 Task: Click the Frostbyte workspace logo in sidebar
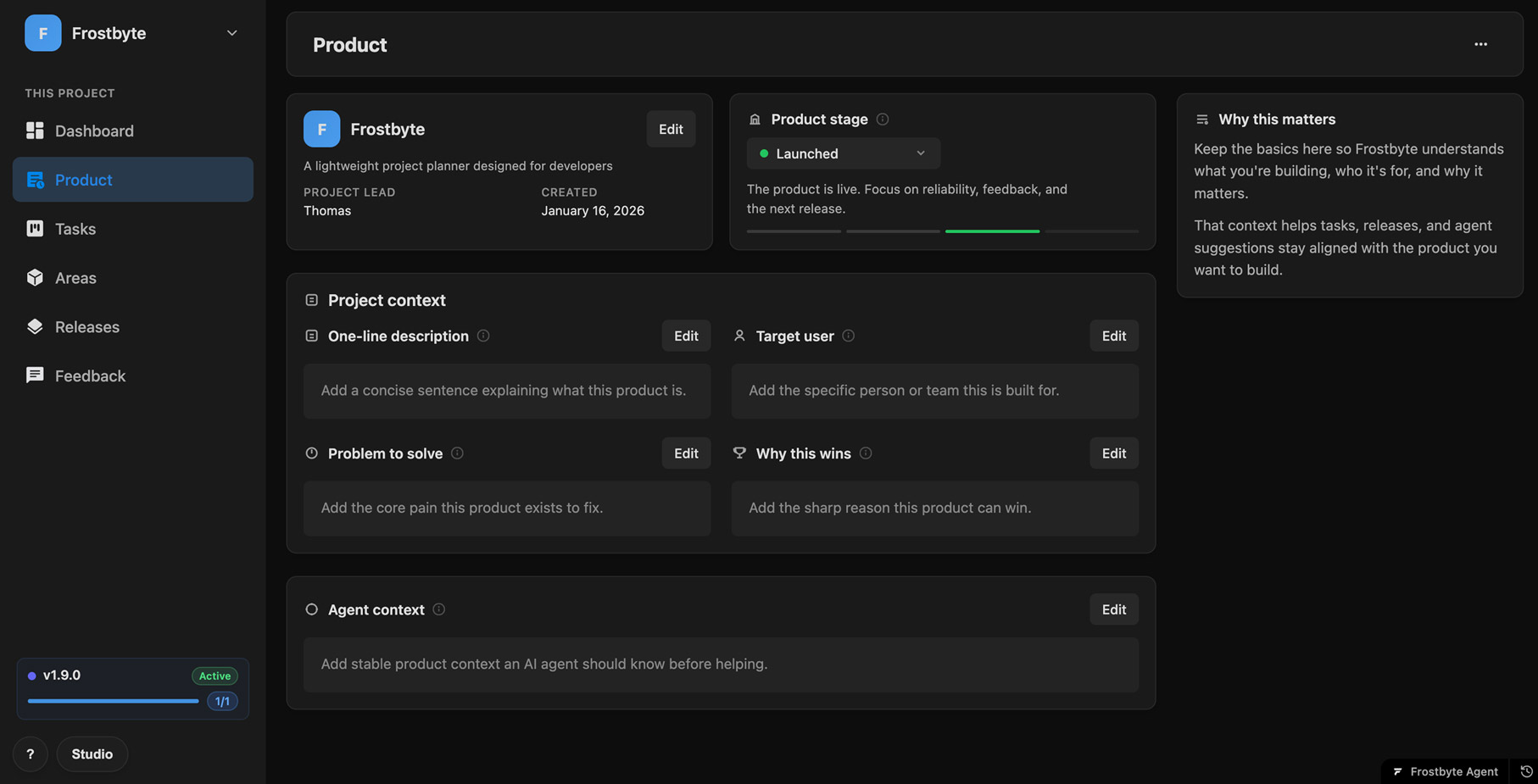click(x=42, y=33)
